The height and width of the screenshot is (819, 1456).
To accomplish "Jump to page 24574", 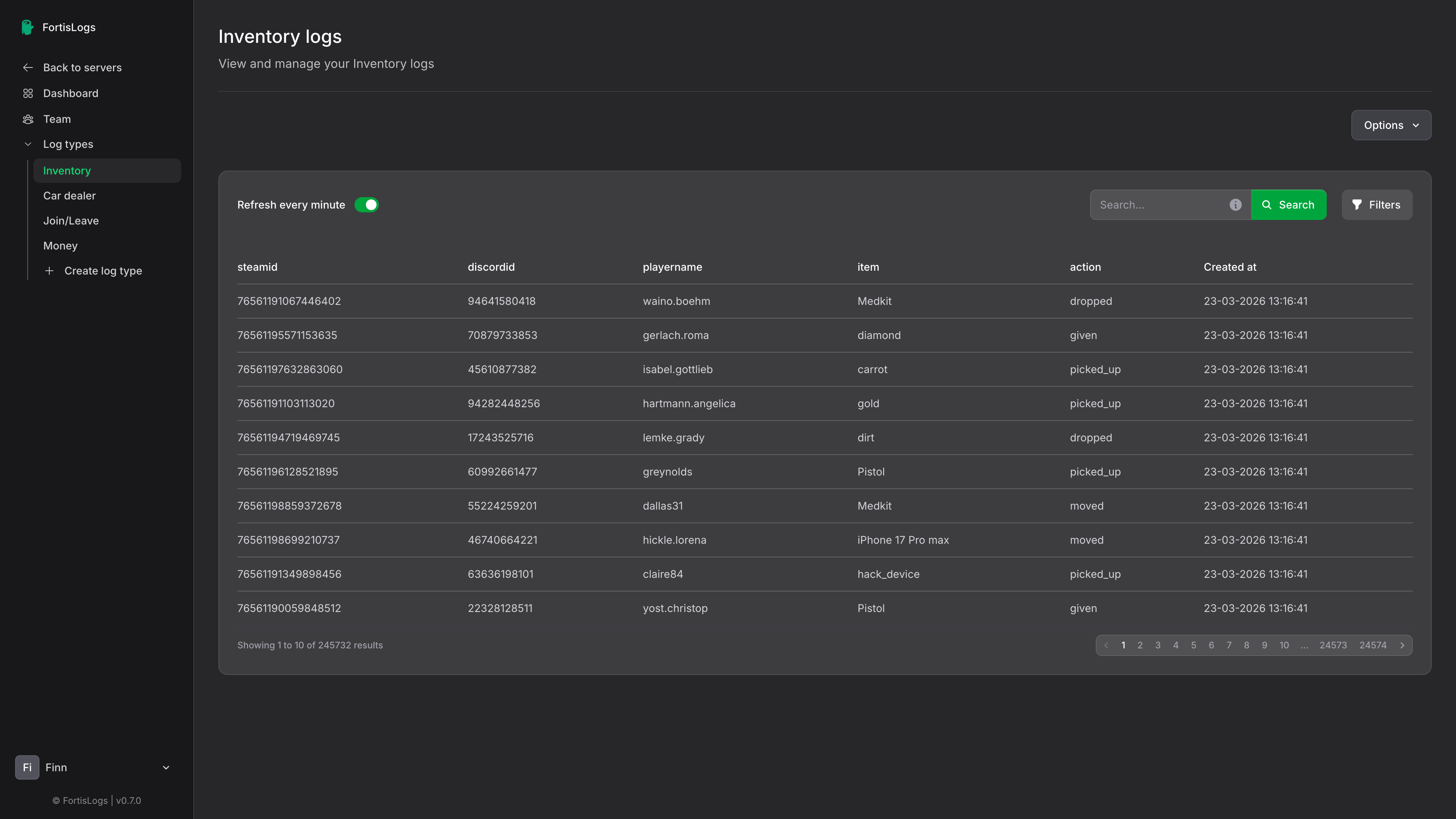I will [x=1372, y=645].
